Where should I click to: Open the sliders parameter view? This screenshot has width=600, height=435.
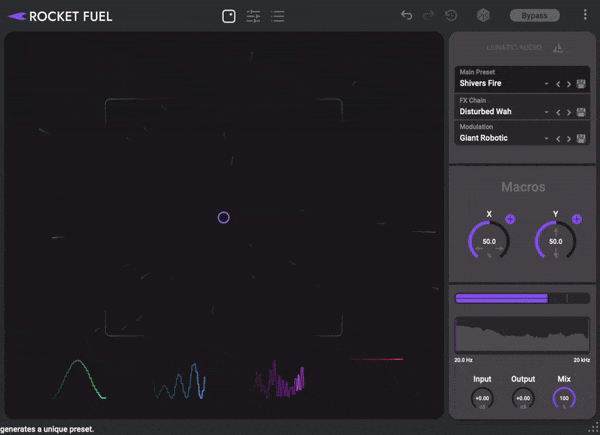253,16
